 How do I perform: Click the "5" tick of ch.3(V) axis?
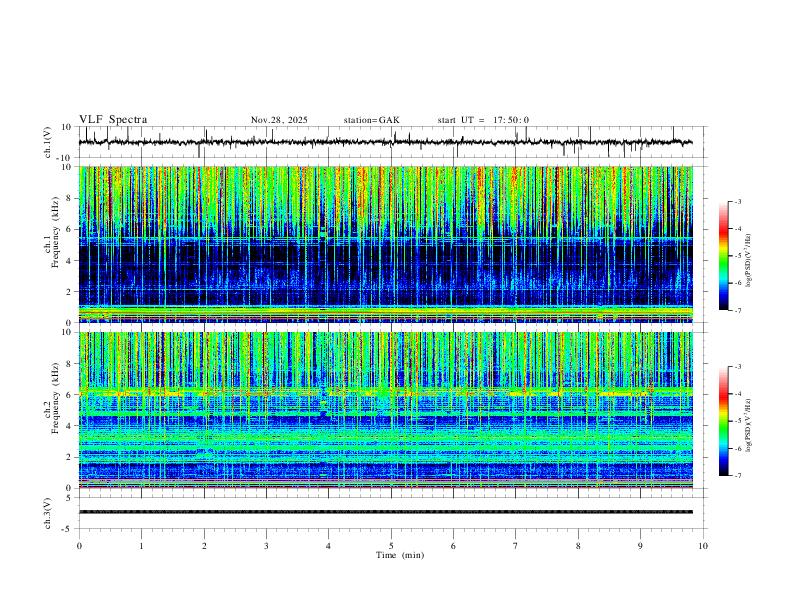click(x=69, y=497)
